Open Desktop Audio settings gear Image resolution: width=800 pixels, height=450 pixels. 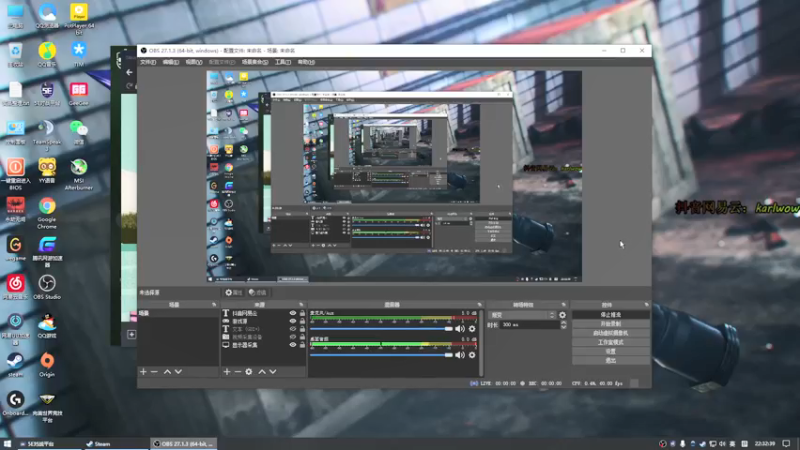[472, 355]
